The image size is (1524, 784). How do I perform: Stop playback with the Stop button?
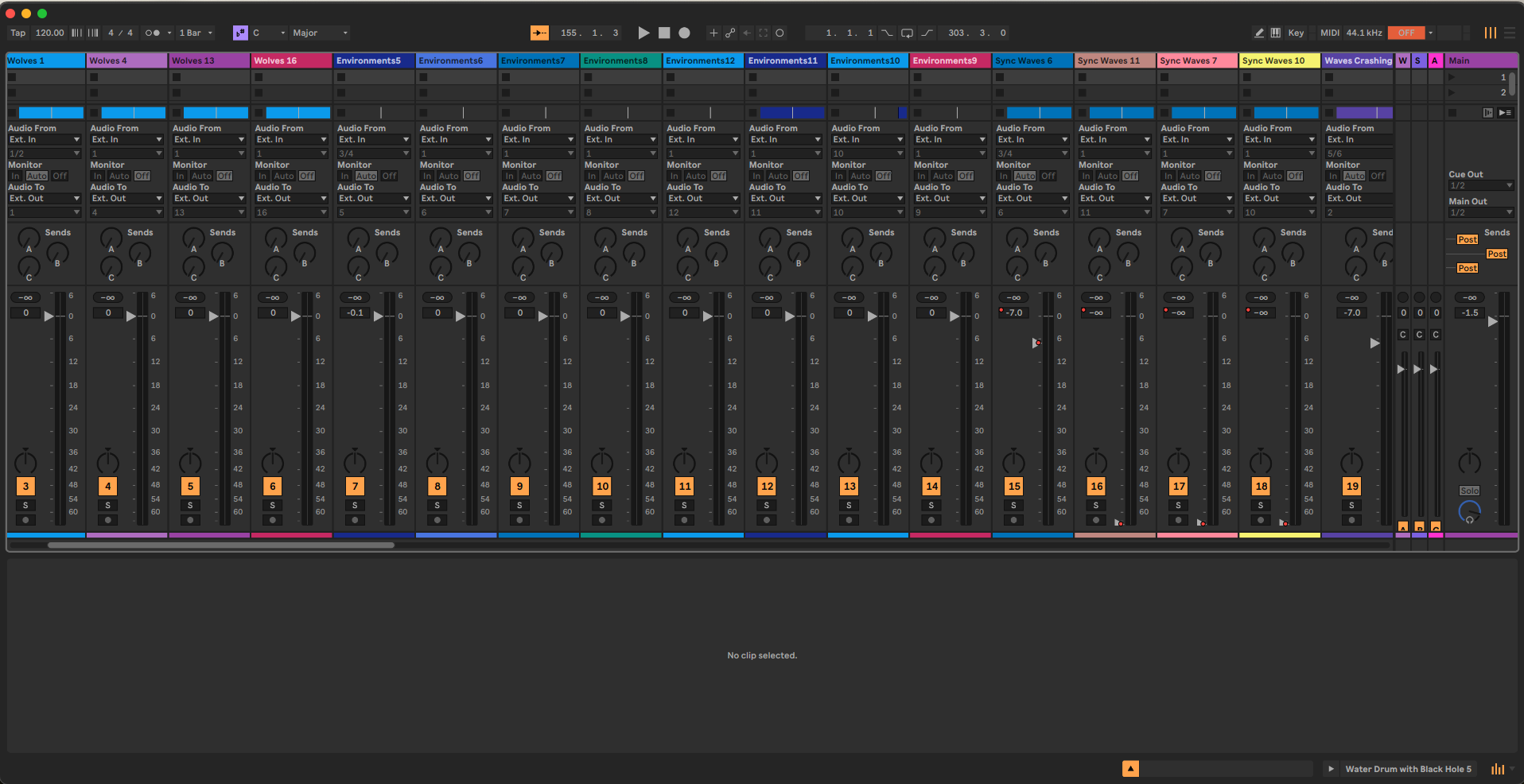pos(664,33)
